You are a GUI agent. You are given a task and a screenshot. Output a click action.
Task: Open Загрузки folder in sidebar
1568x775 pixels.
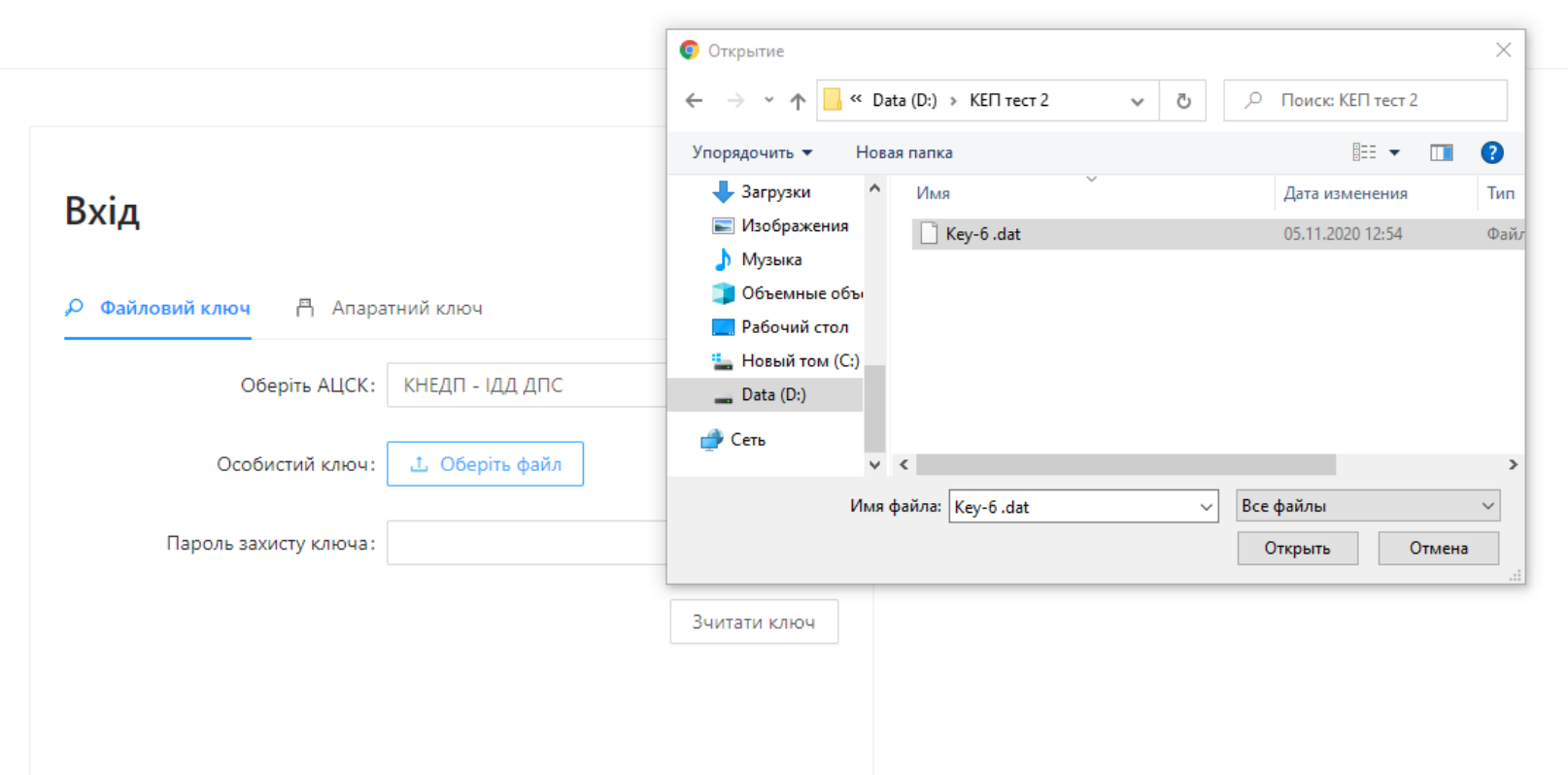click(774, 192)
